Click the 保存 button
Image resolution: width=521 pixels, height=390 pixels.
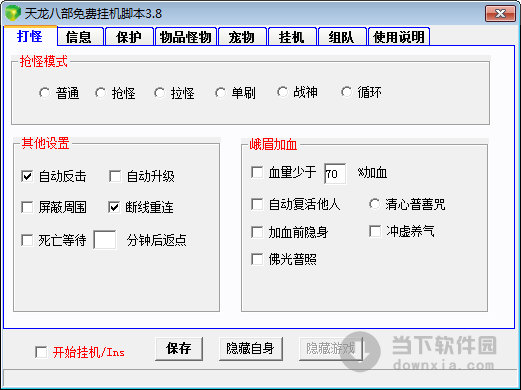[x=179, y=349]
